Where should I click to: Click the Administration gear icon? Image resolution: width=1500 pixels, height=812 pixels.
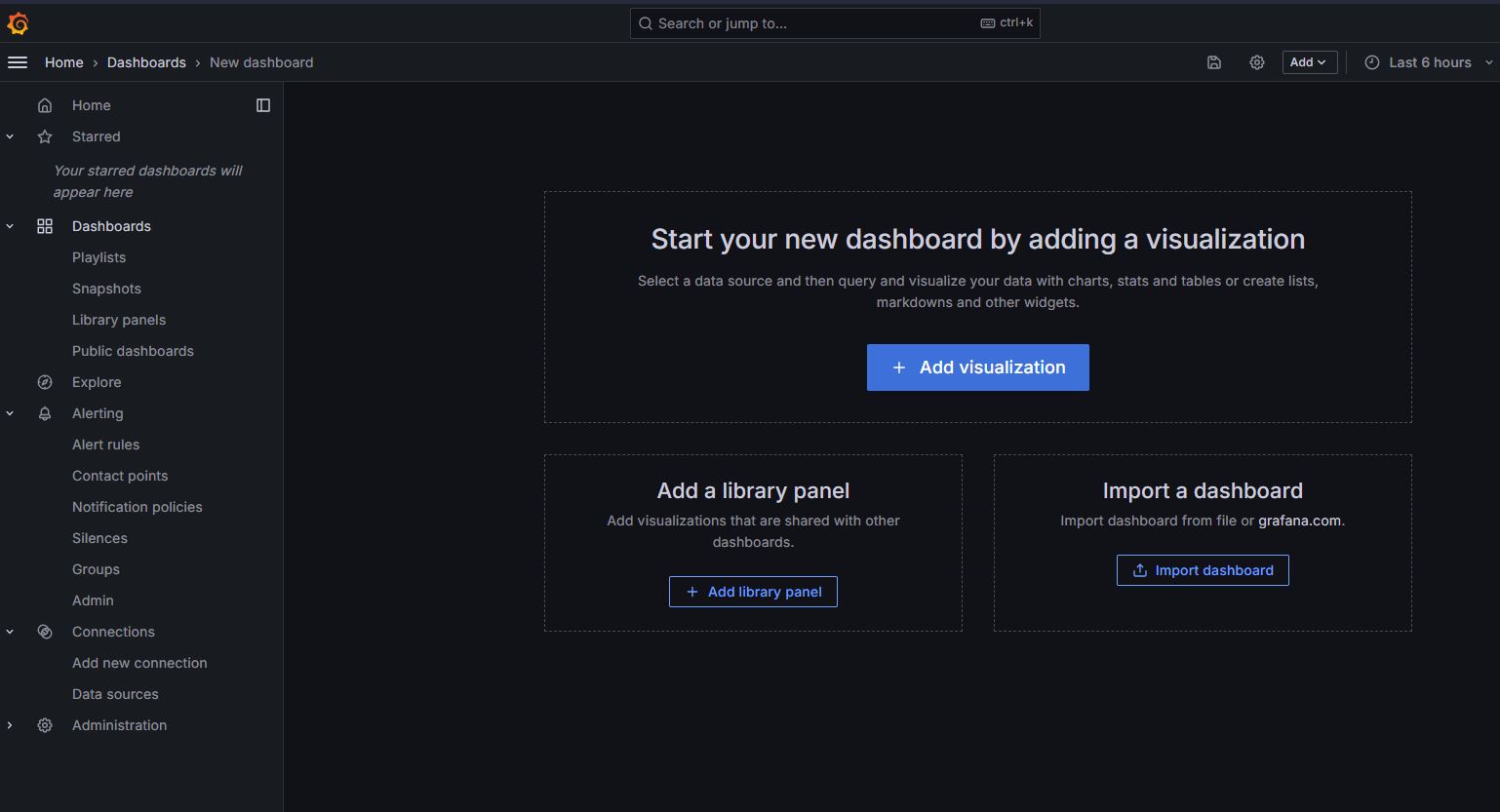45,725
